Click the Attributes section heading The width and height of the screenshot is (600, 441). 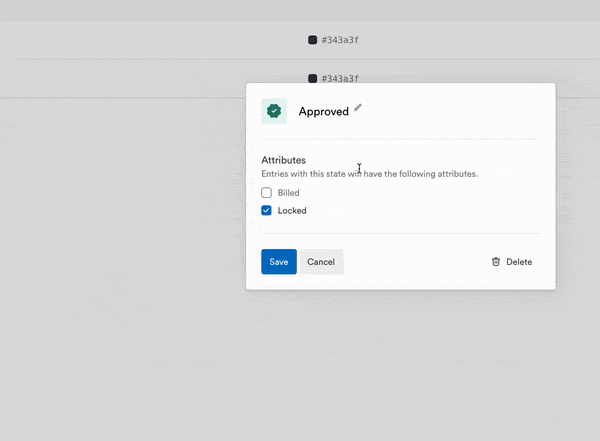pyautogui.click(x=283, y=160)
